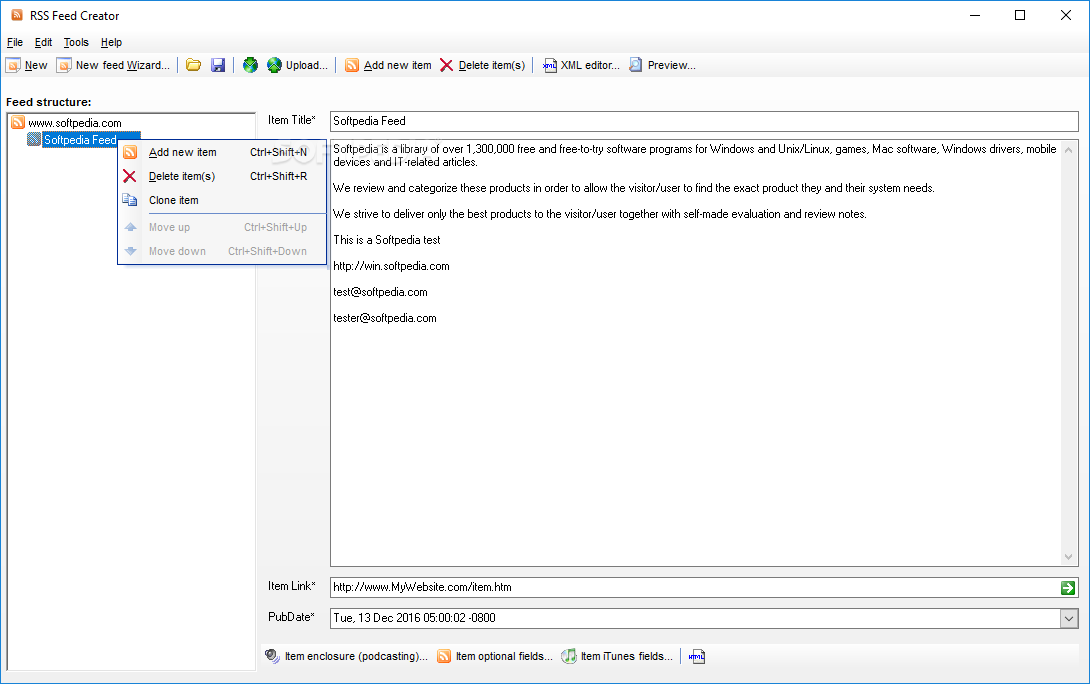Click Delete item(s) in the toolbar

coord(482,65)
